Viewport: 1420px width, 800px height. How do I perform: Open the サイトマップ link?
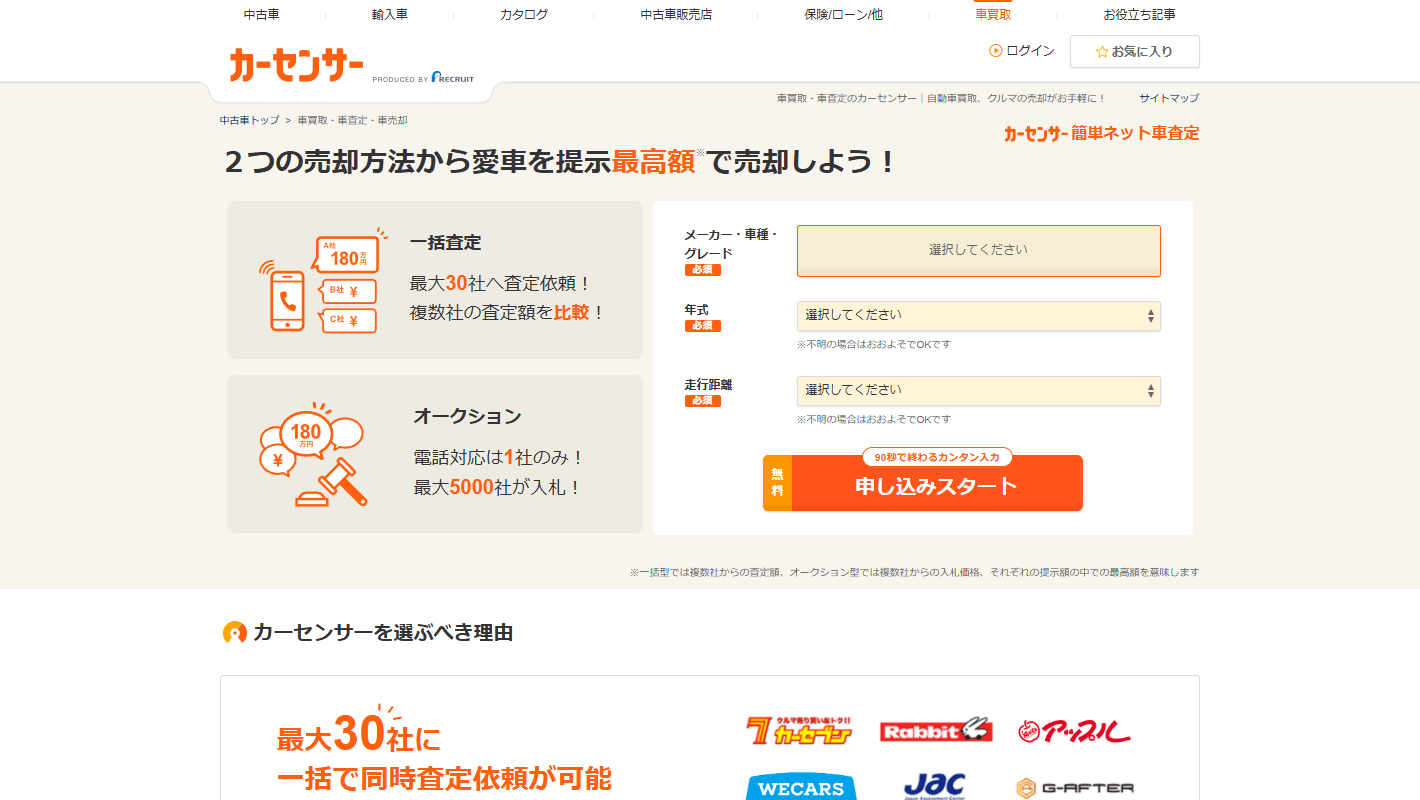pyautogui.click(x=1169, y=98)
